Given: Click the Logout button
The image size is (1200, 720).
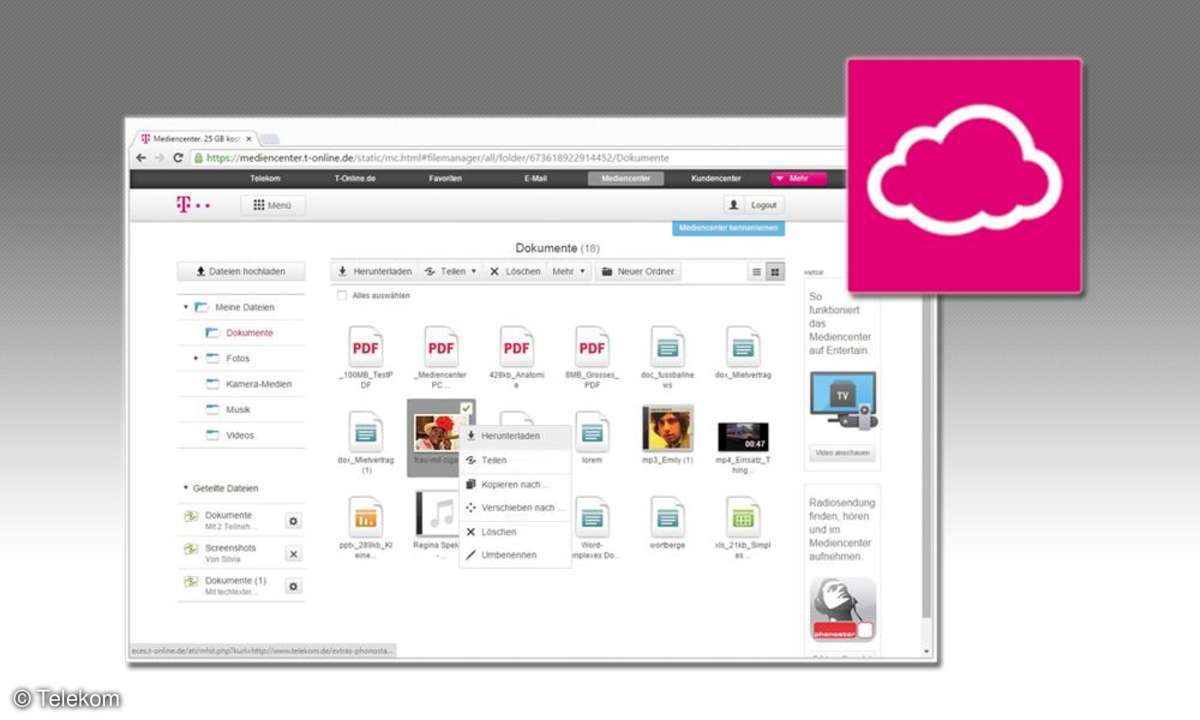Looking at the screenshot, I should (x=764, y=204).
